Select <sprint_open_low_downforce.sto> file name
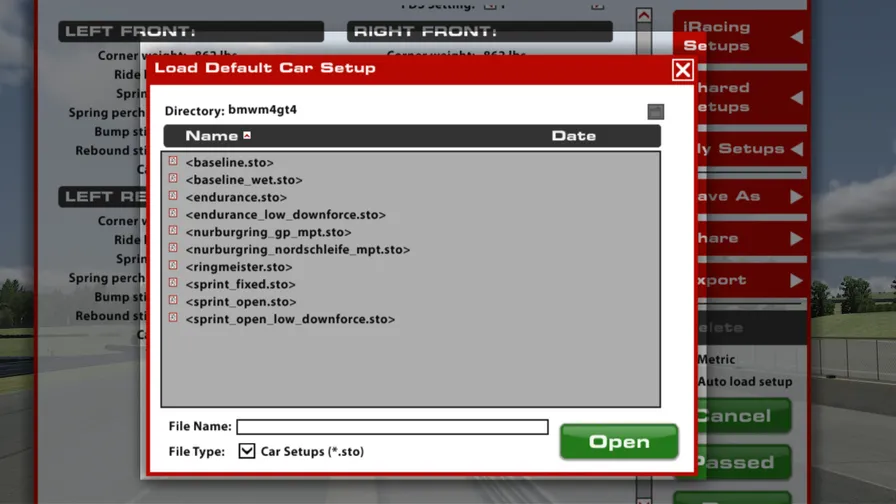Image resolution: width=896 pixels, height=504 pixels. point(290,319)
